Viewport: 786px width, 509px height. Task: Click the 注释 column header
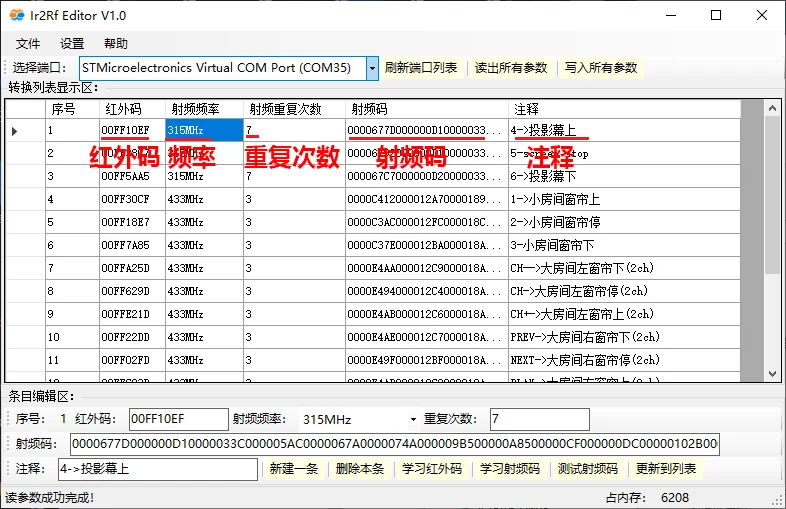click(624, 109)
